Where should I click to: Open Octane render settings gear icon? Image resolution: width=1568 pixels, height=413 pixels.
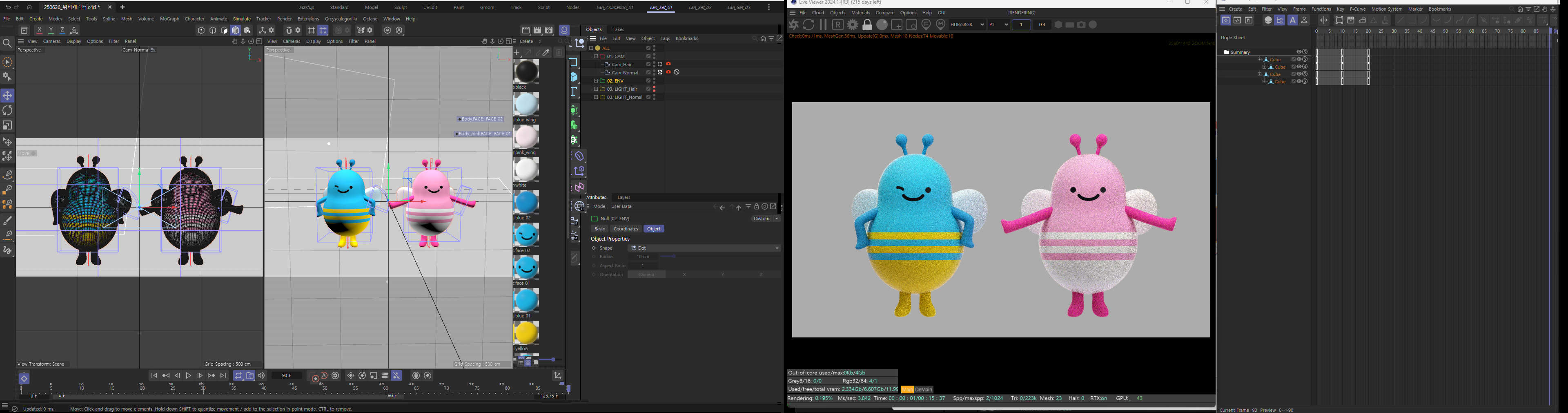click(x=853, y=25)
